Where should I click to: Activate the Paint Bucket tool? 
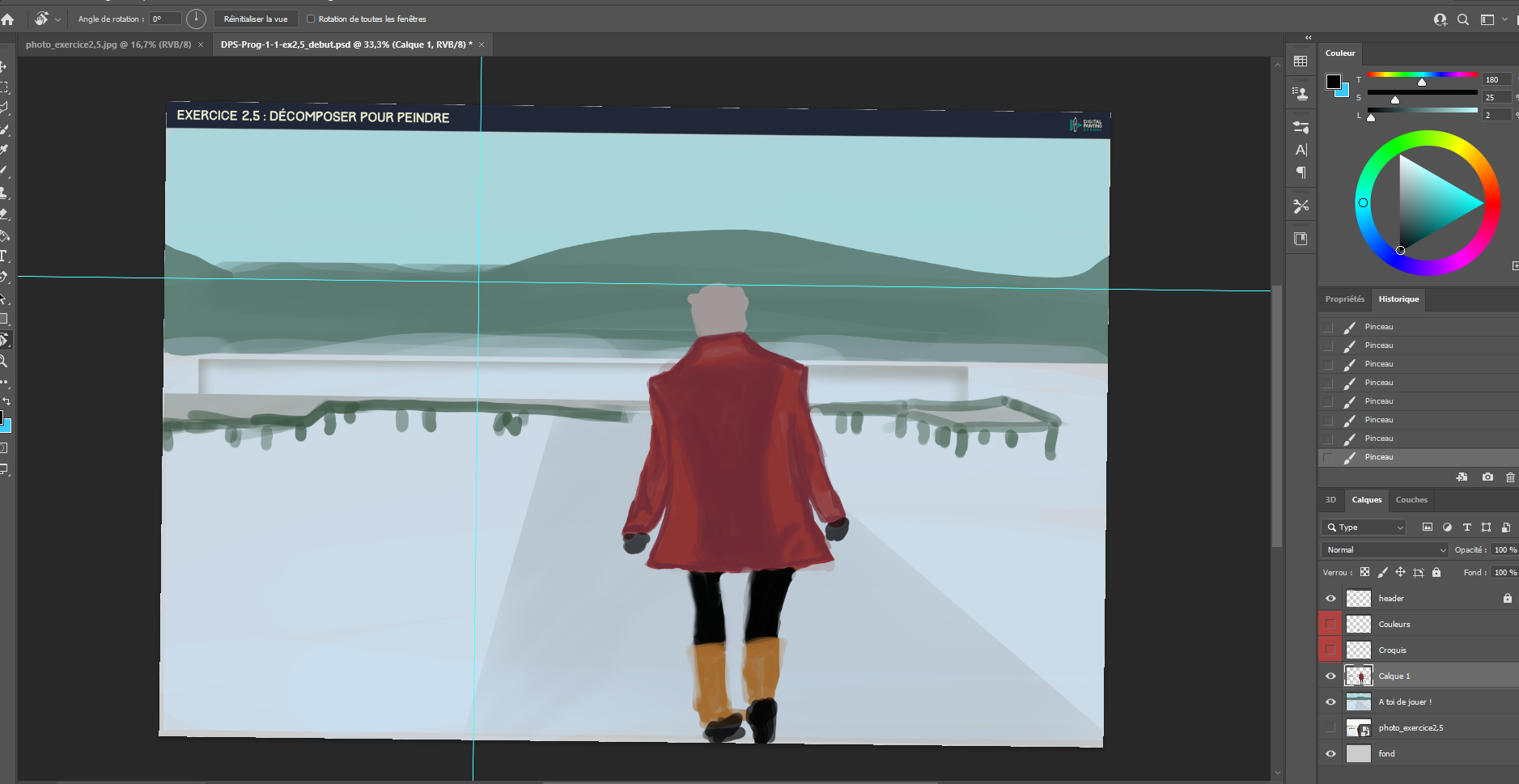click(6, 235)
